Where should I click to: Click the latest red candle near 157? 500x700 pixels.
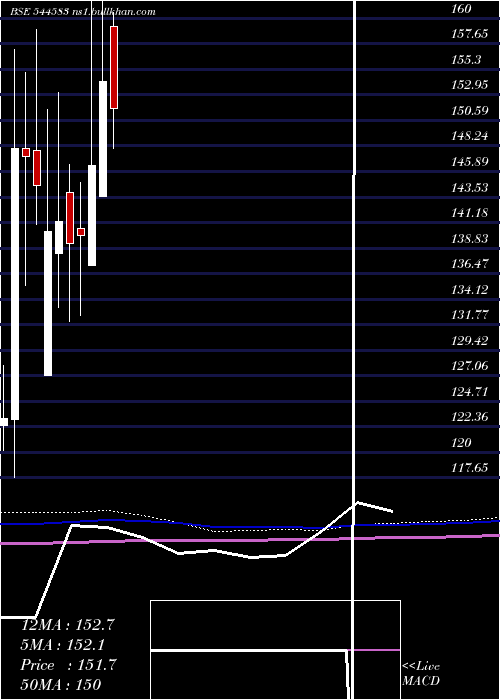[x=114, y=67]
